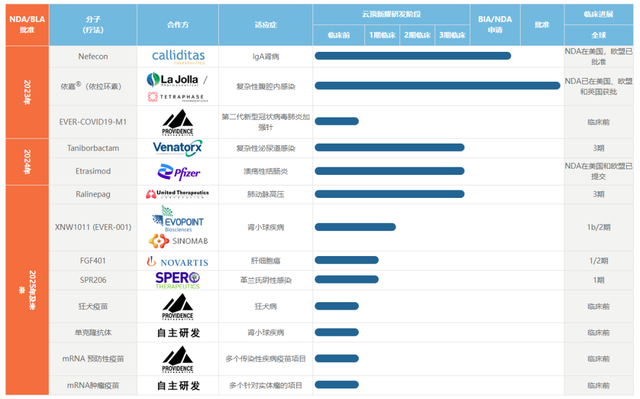Click the 3期临床 stage header
This screenshot has width=640, height=399.
452,35
